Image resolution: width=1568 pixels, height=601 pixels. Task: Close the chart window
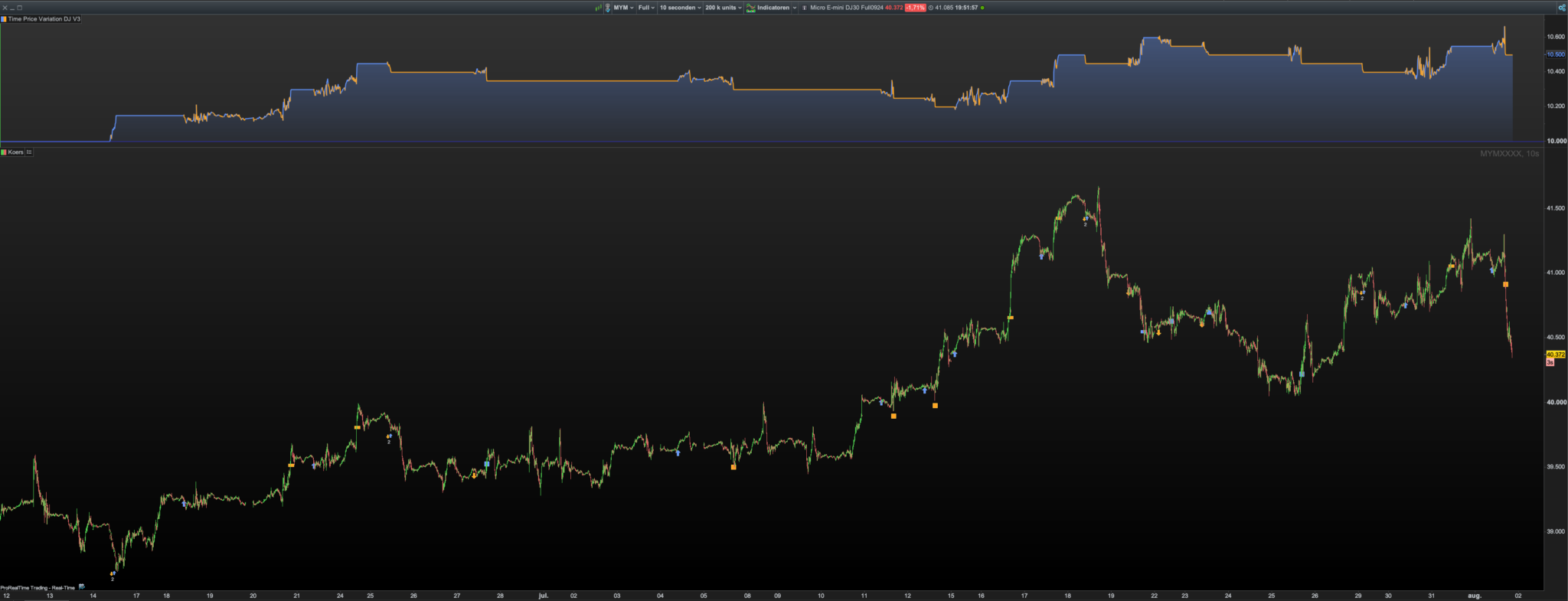[x=5, y=8]
